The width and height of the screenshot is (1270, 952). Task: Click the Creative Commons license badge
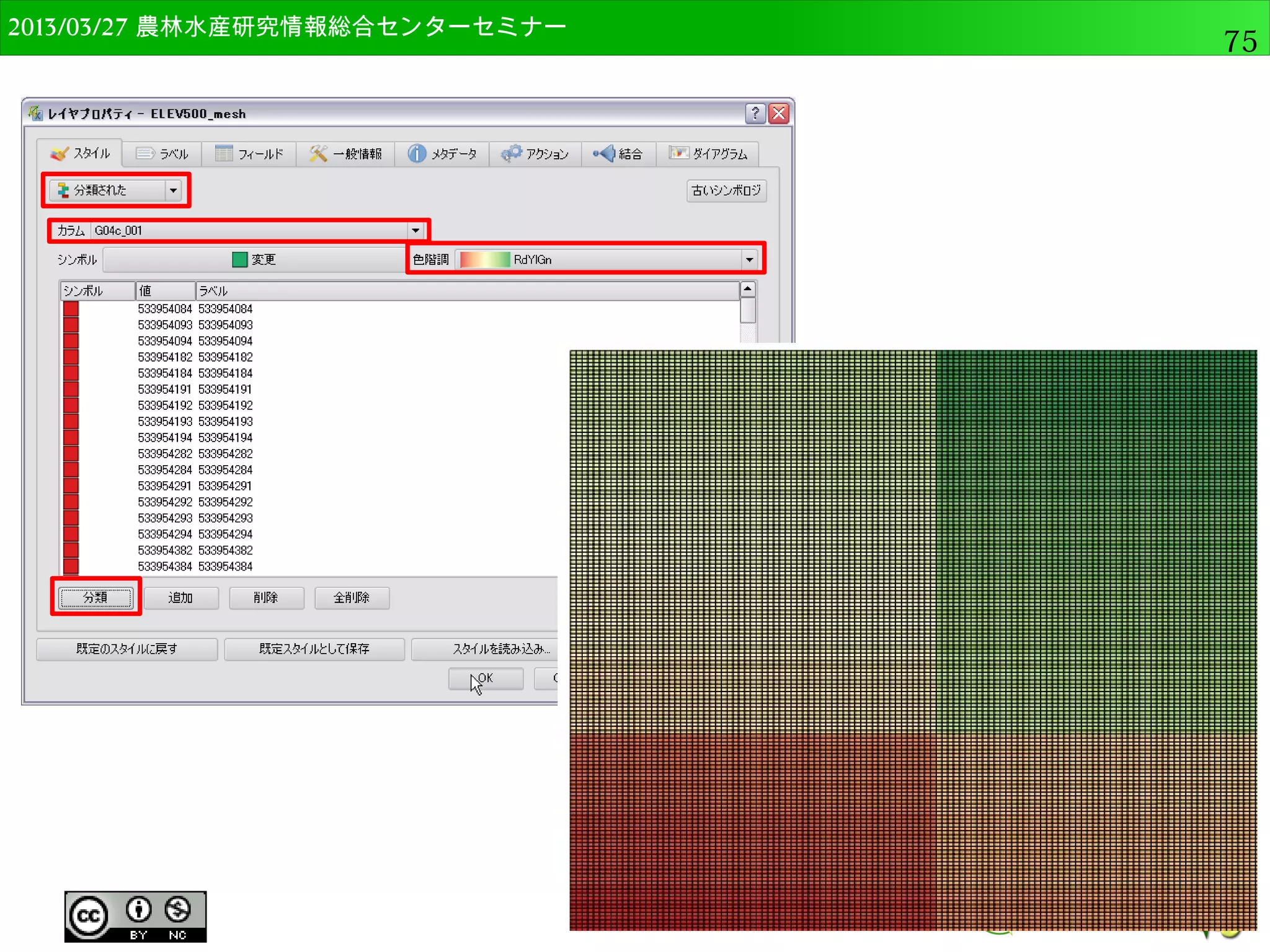pos(135,917)
